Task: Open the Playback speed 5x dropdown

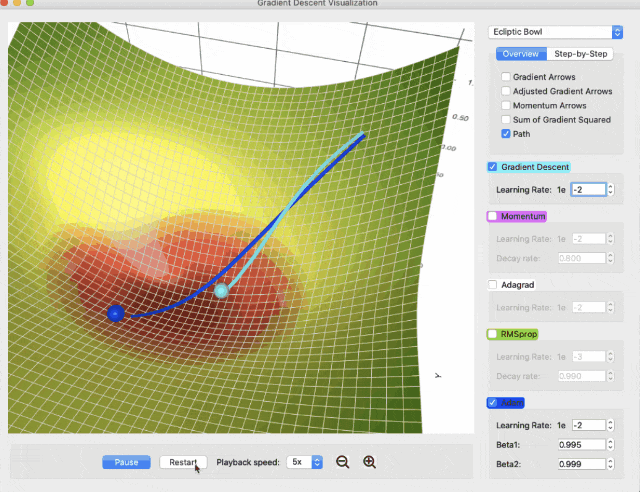Action: (x=304, y=462)
